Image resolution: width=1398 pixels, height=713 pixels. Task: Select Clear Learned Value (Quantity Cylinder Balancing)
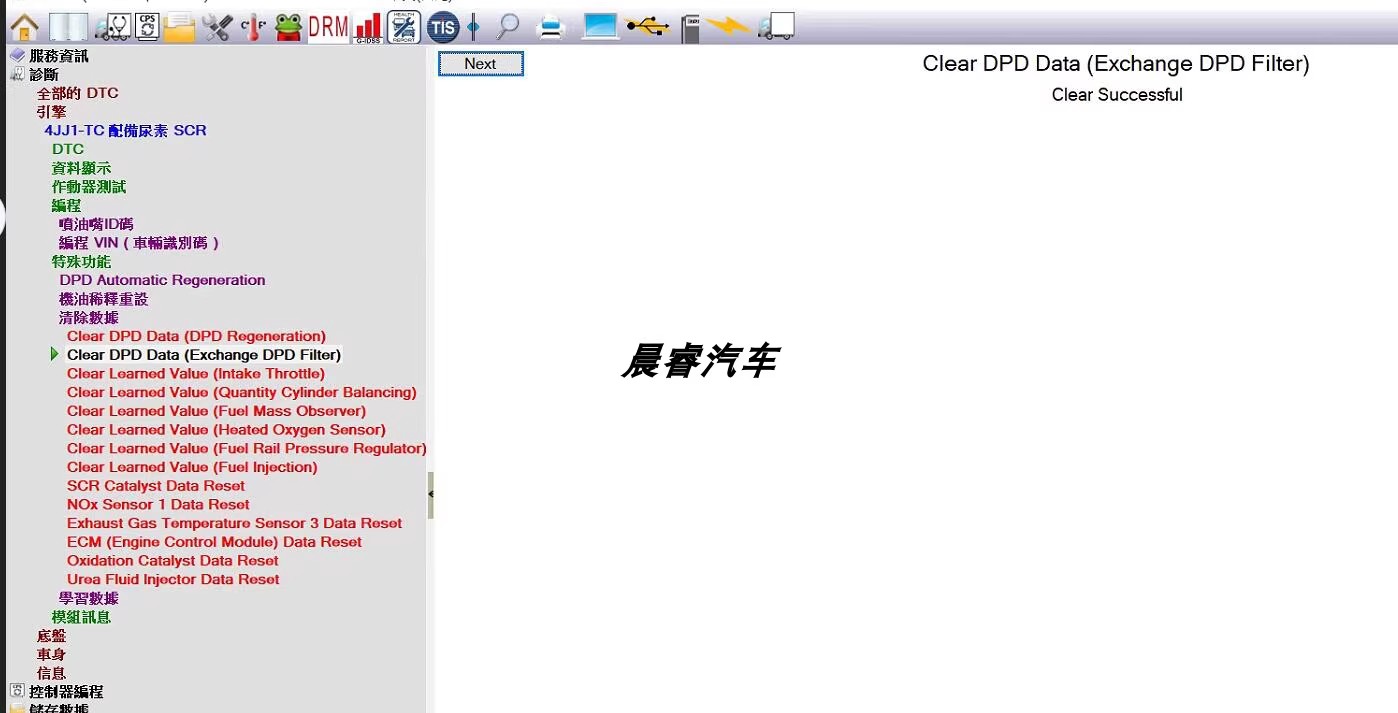click(242, 392)
